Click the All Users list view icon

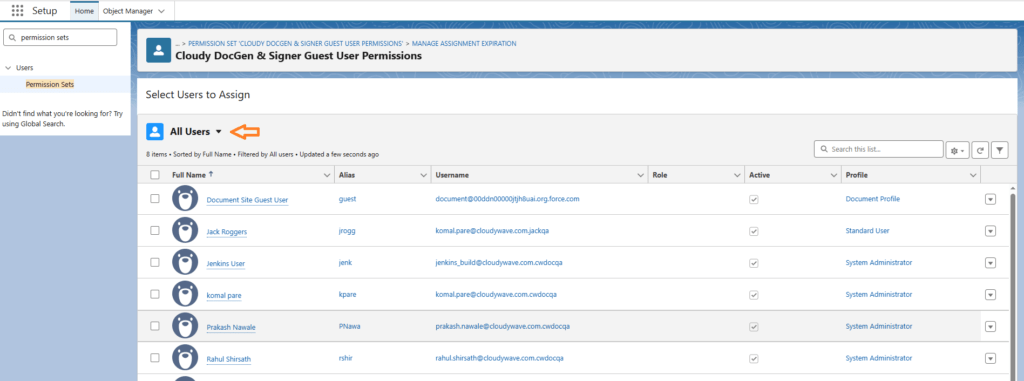pos(155,131)
